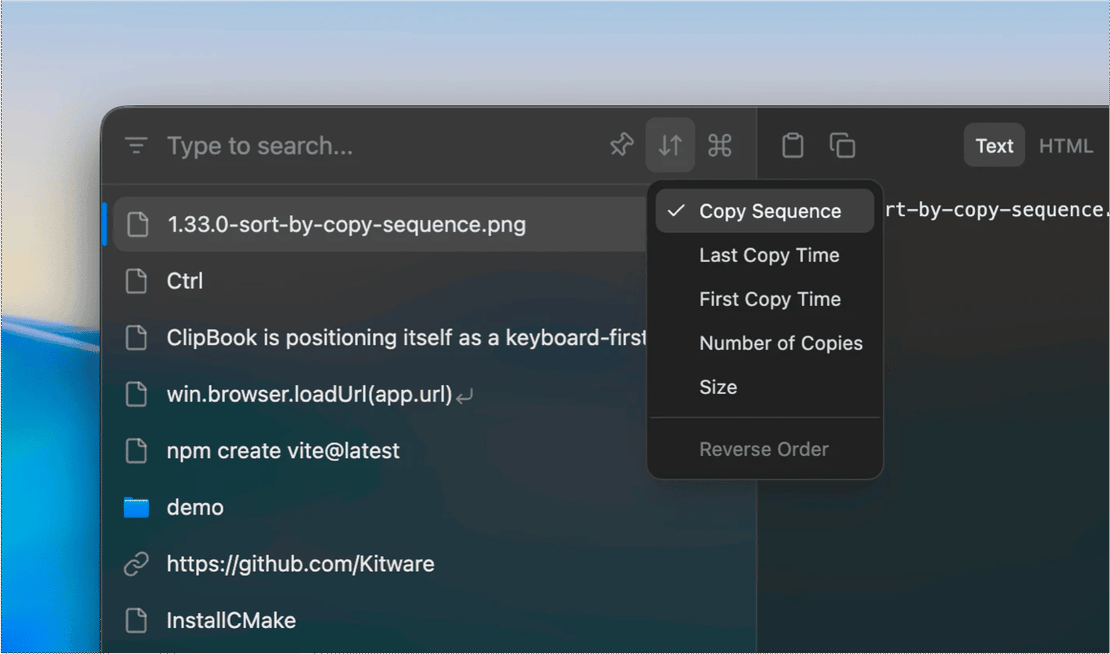Enable sorting by Last Copy Time
1110x654 pixels.
[768, 255]
